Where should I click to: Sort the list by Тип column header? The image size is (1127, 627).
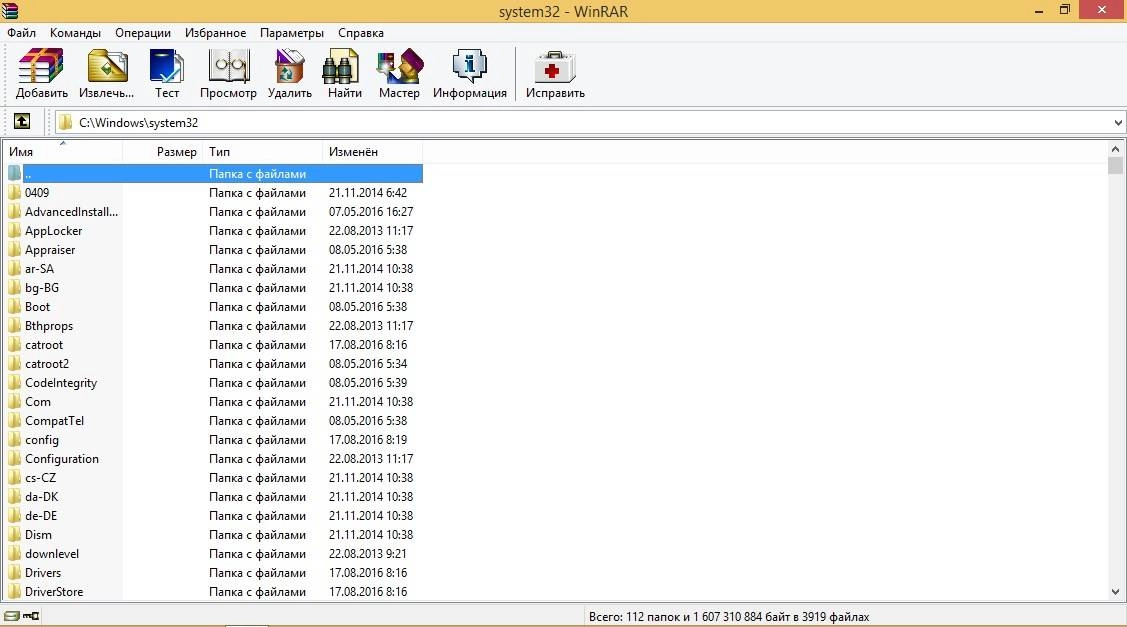pos(263,152)
